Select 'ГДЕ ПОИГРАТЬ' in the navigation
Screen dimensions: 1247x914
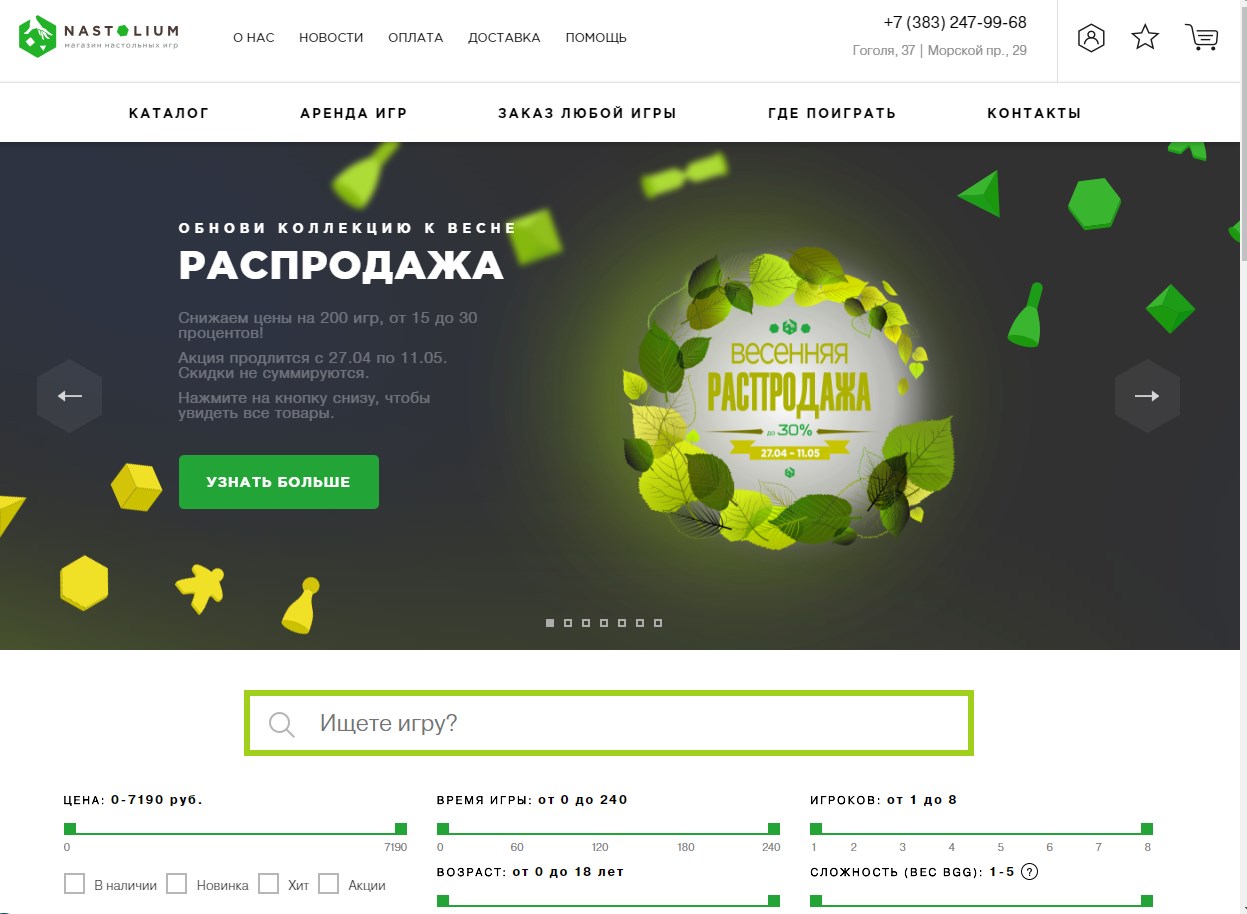832,113
